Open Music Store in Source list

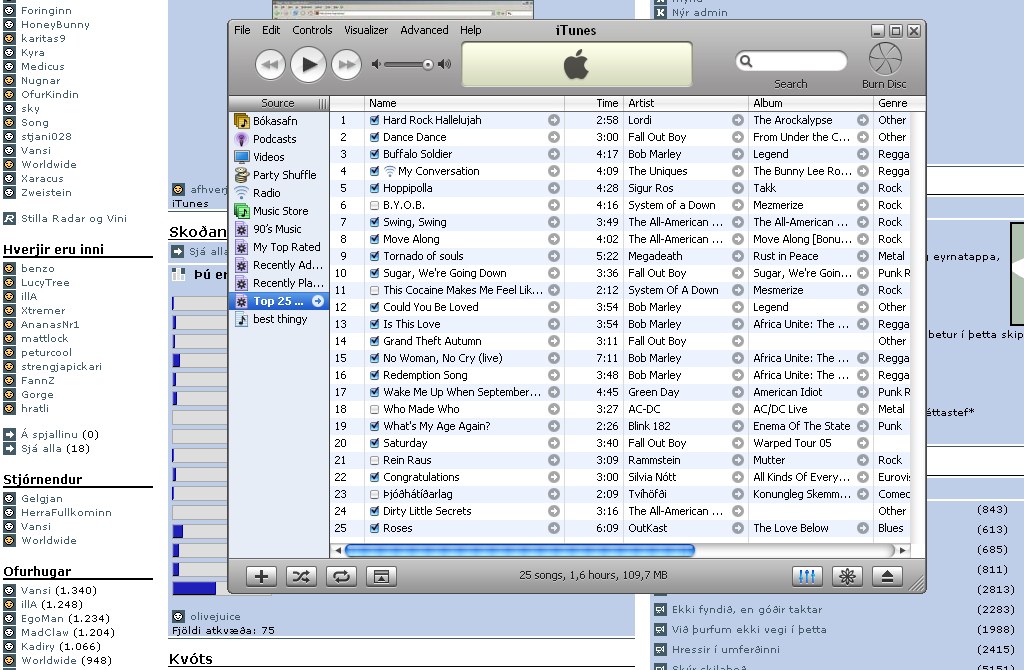(279, 211)
